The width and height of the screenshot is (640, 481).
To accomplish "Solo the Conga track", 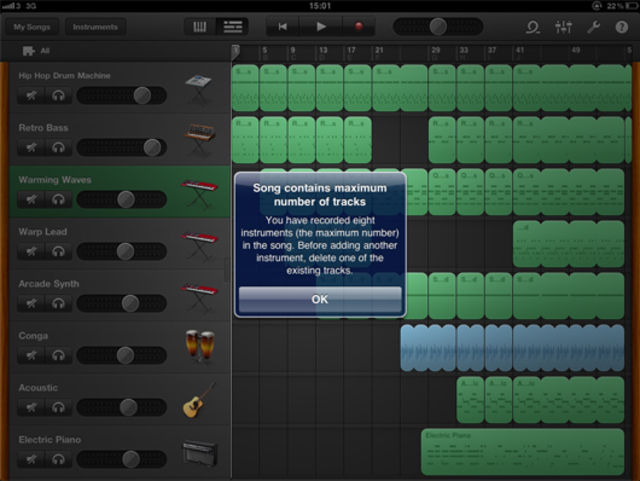I will pyautogui.click(x=58, y=355).
